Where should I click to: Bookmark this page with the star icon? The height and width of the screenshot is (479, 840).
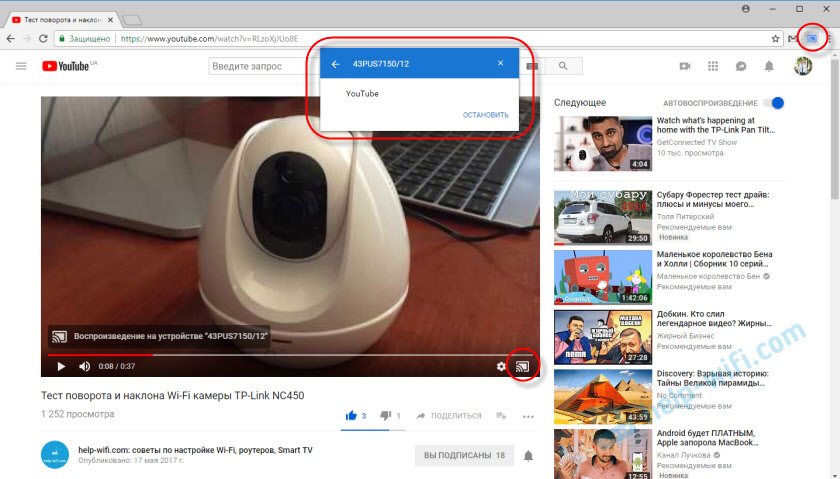coord(775,39)
